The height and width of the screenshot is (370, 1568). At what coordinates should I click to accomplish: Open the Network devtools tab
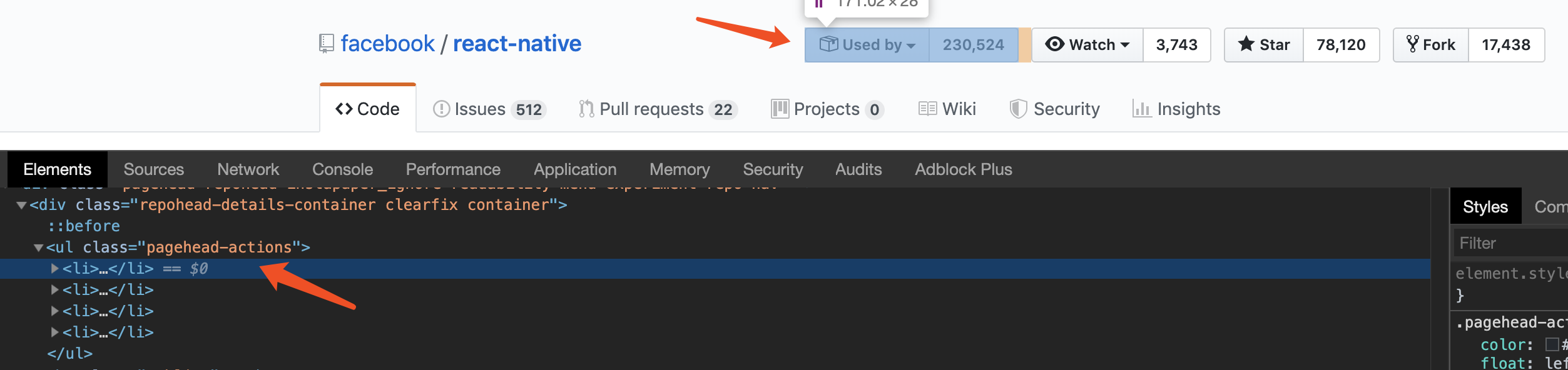pyautogui.click(x=248, y=169)
